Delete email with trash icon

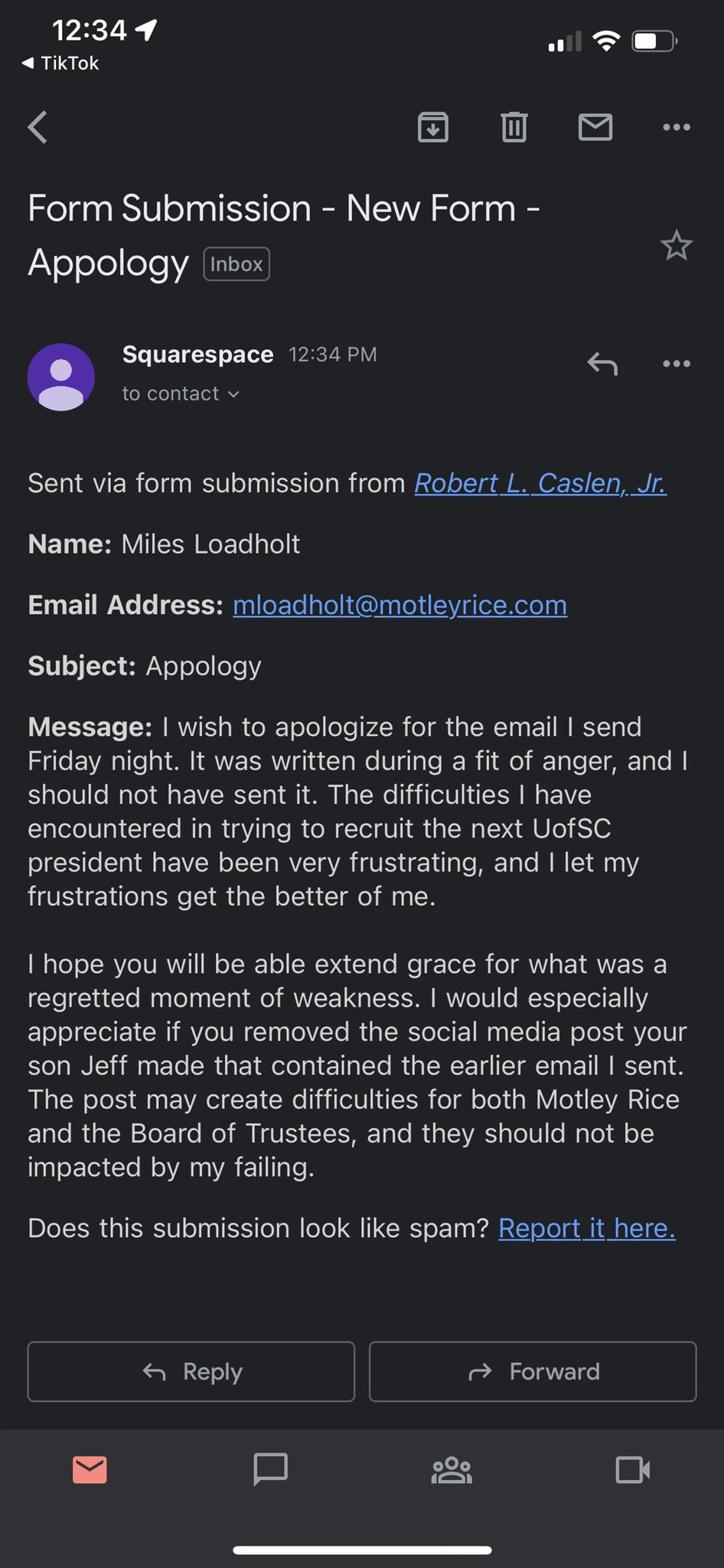[514, 127]
